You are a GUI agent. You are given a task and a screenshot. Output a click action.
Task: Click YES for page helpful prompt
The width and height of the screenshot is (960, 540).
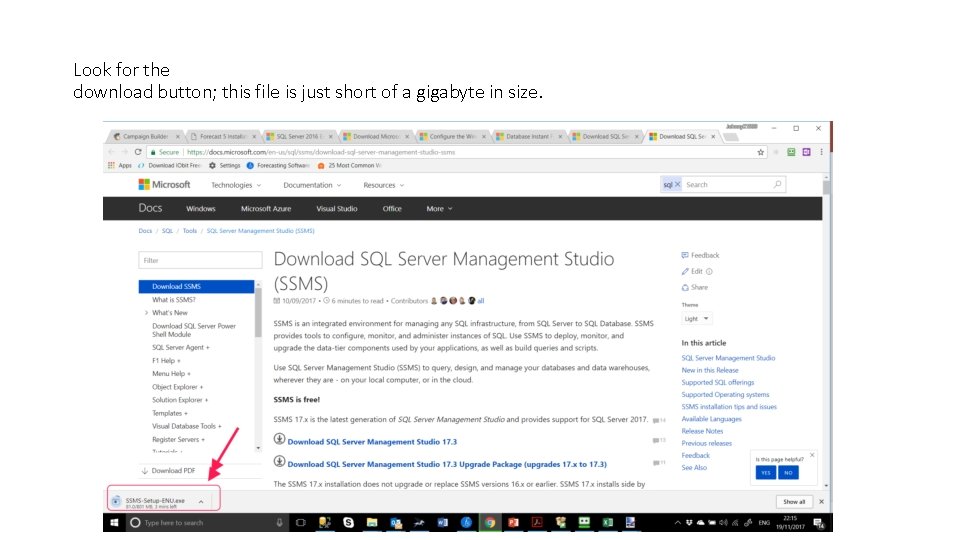tap(765, 473)
